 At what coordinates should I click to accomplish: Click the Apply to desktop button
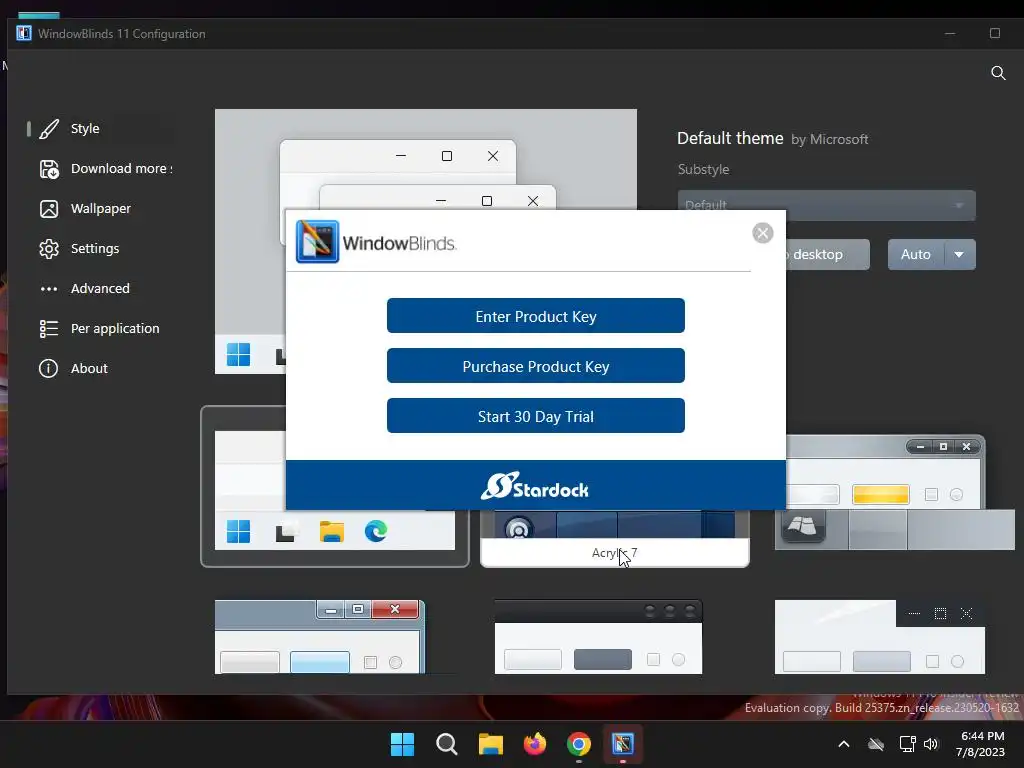click(827, 255)
